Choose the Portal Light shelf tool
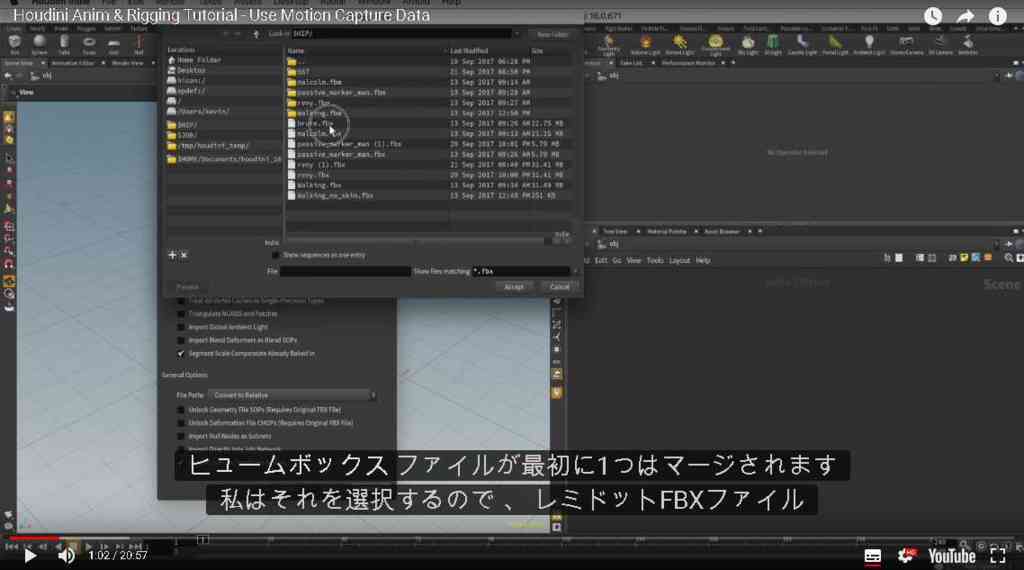The image size is (1024, 570). [835, 45]
